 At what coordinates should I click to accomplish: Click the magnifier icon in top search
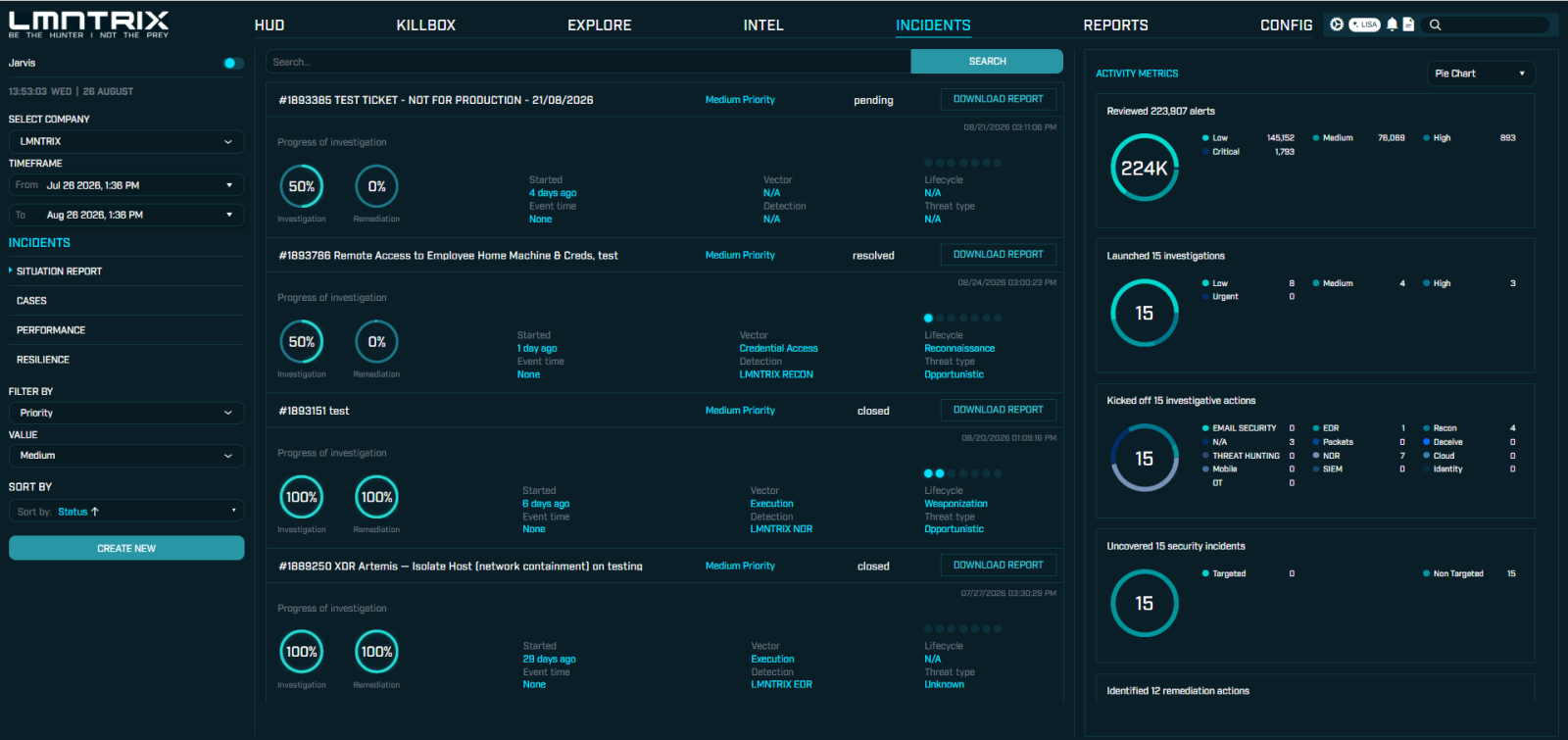[1436, 25]
